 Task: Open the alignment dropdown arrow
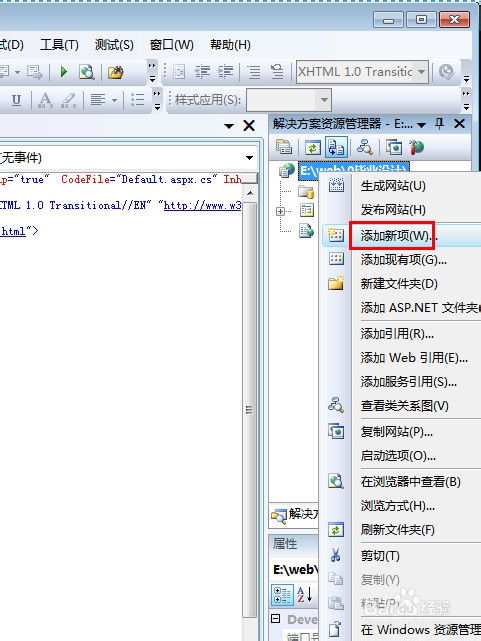(114, 100)
